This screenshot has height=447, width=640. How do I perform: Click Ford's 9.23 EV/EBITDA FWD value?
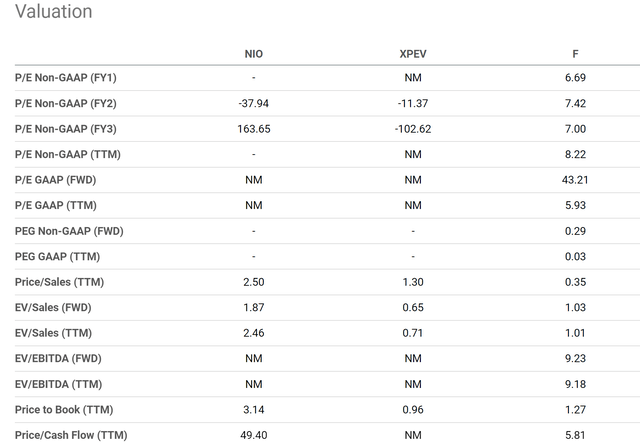tap(575, 358)
